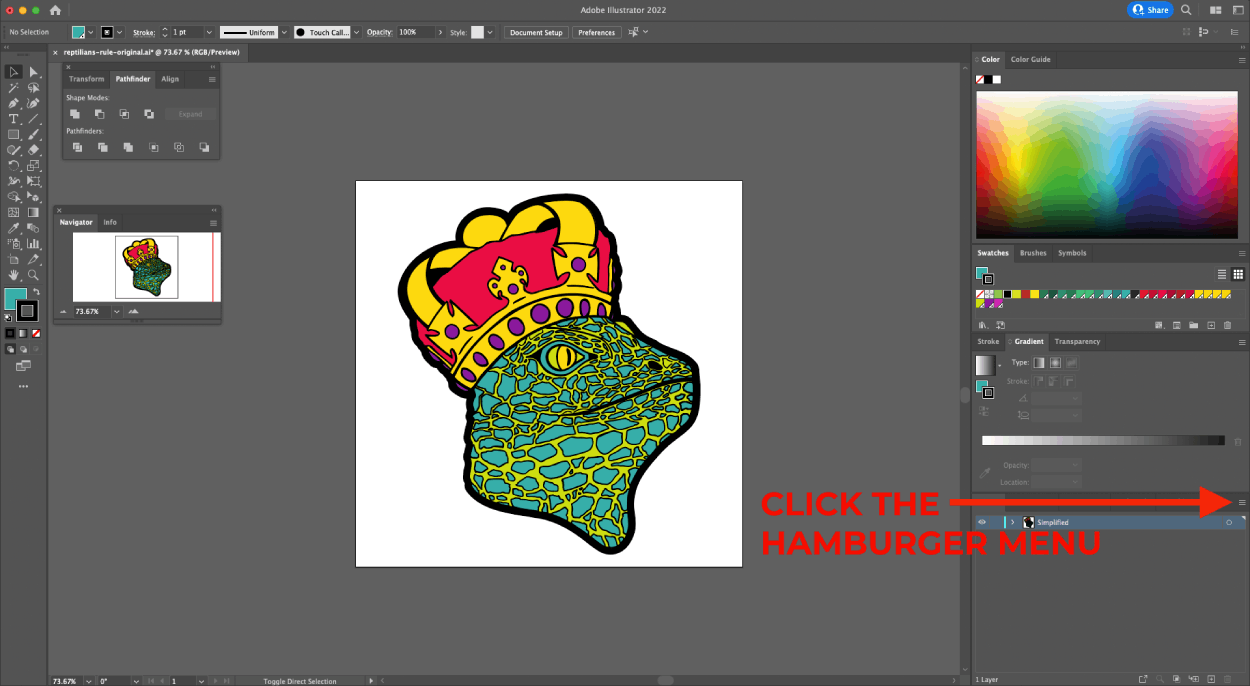Viewport: 1250px width, 686px height.
Task: Click the Gradient panel hamburger menu icon
Action: pos(1242,342)
